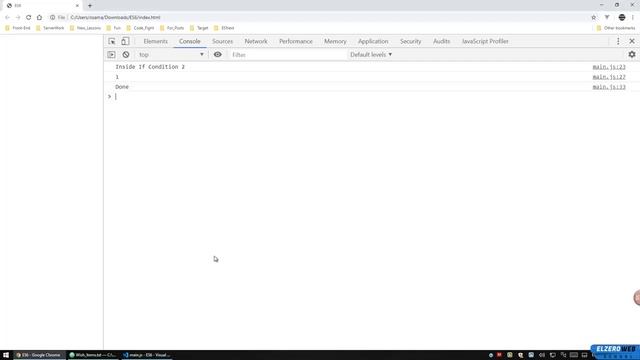Switch to Wish_Items.txt taskbar window
640x360 pixels.
[93, 355]
